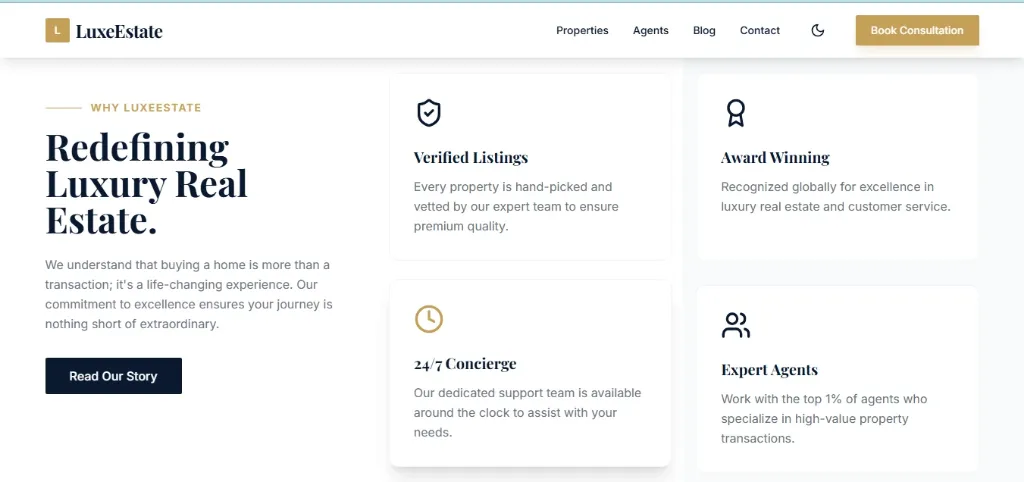
Task: Go to the Agents page
Action: click(651, 31)
